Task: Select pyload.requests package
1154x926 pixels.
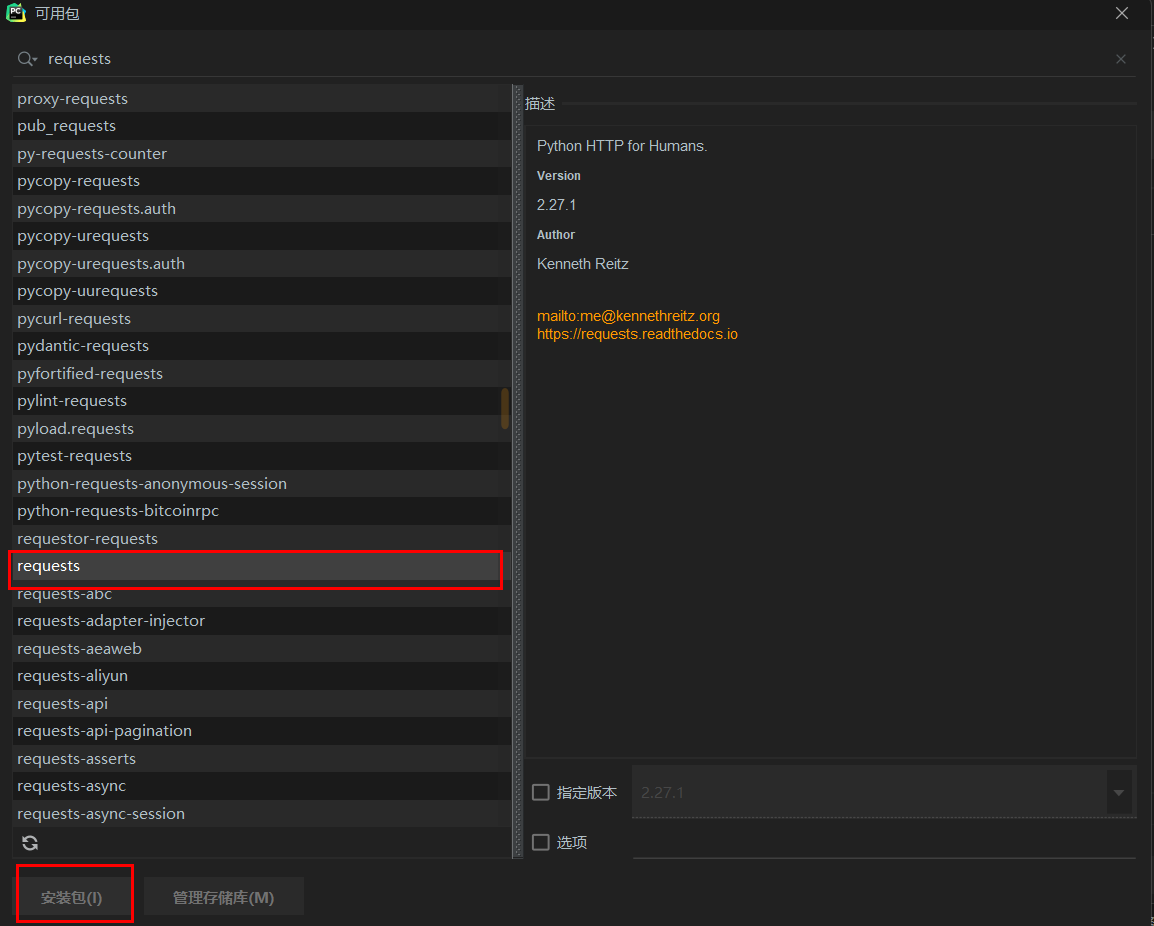Action: (261, 429)
